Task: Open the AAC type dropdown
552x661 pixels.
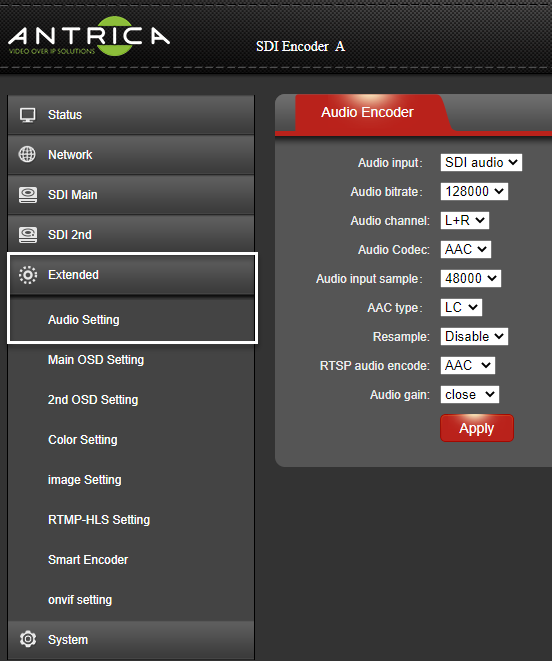Action: (x=461, y=307)
